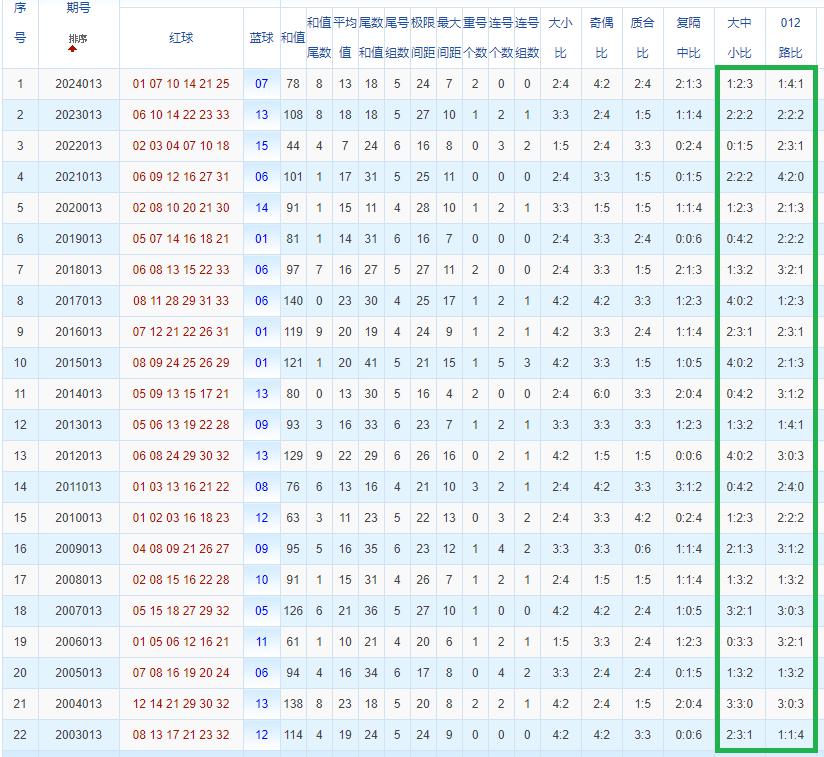Click the 极限间距 column header
The width and height of the screenshot is (824, 757).
pos(422,37)
